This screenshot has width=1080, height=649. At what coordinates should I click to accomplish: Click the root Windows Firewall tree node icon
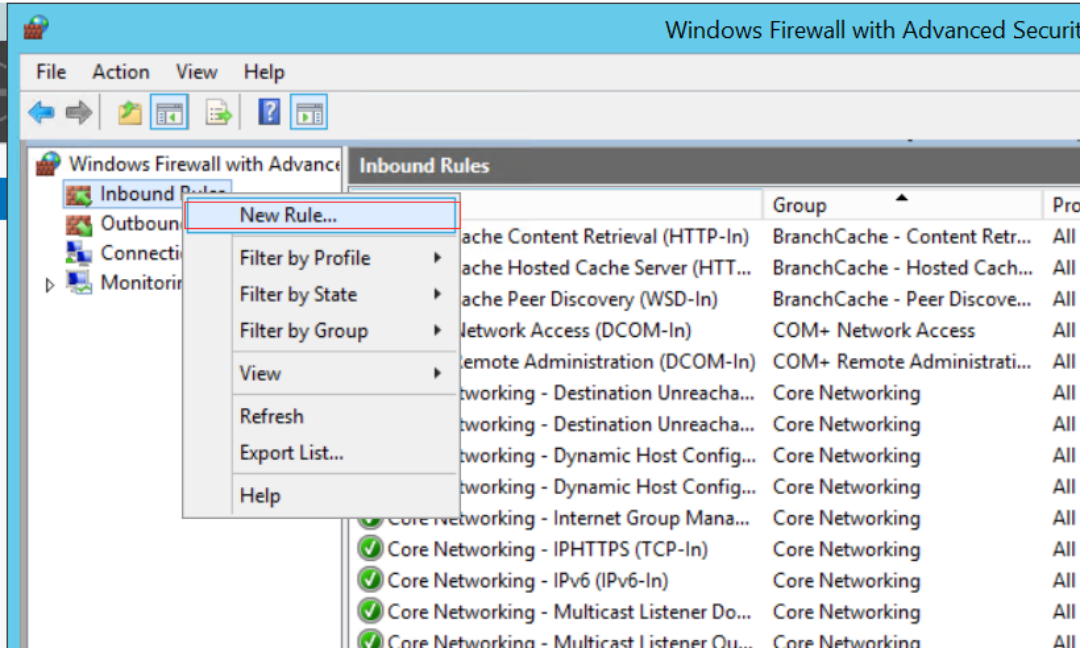(48, 164)
